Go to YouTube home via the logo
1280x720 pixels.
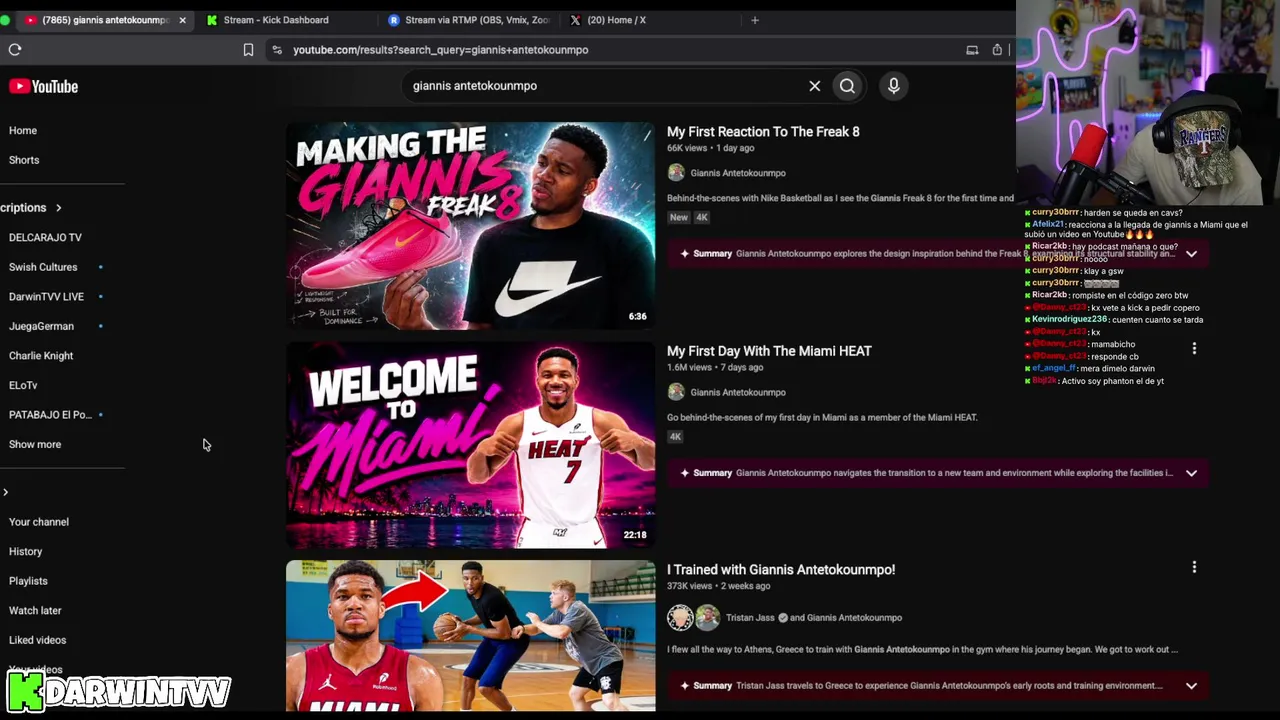(44, 86)
